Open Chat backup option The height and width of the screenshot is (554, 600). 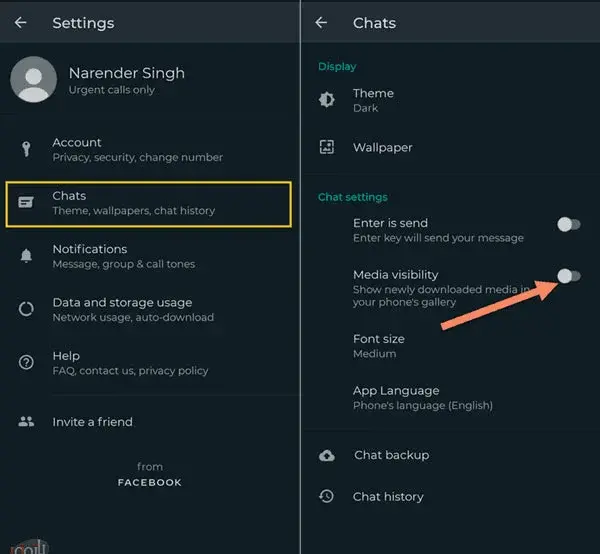click(x=450, y=455)
